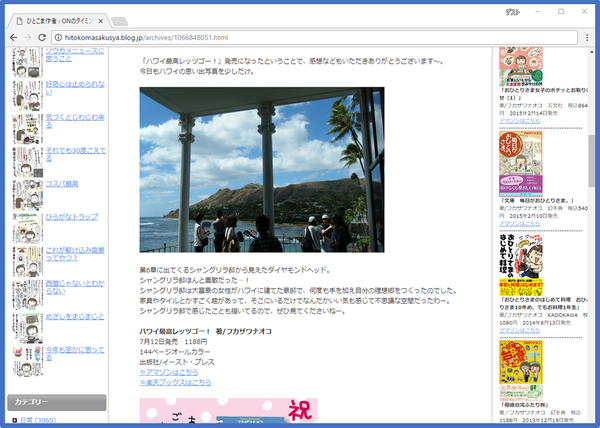Open a new tab beside the current tab
Image resolution: width=600 pixels, height=428 pixels.
click(x=119, y=21)
